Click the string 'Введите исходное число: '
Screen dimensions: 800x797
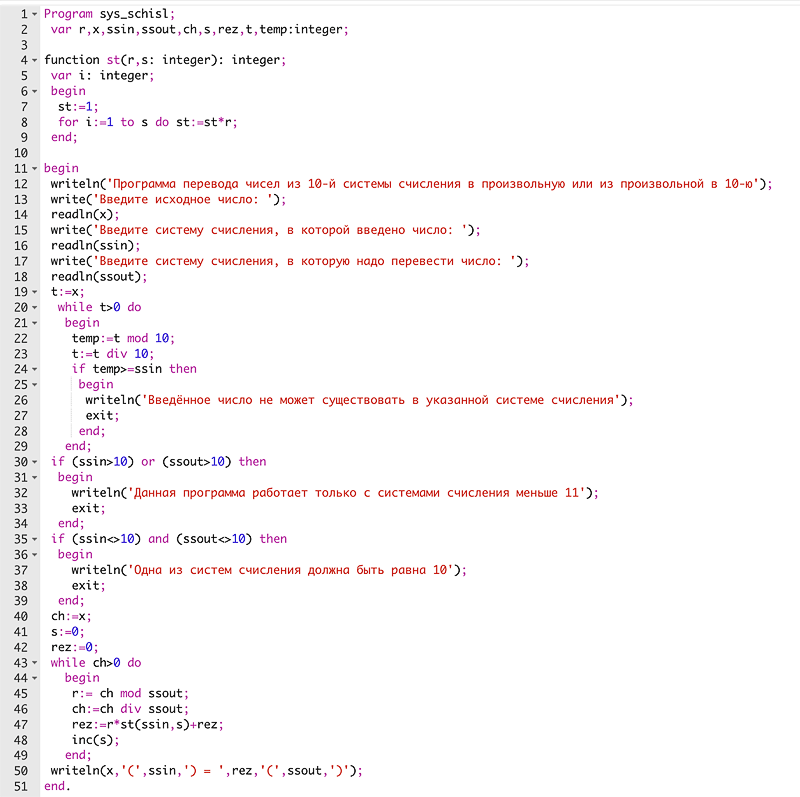click(x=182, y=200)
